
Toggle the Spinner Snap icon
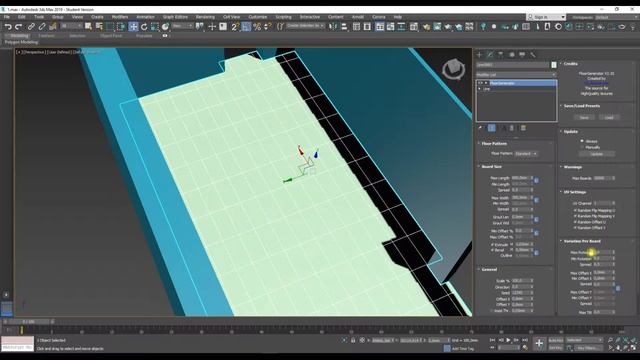pos(268,27)
